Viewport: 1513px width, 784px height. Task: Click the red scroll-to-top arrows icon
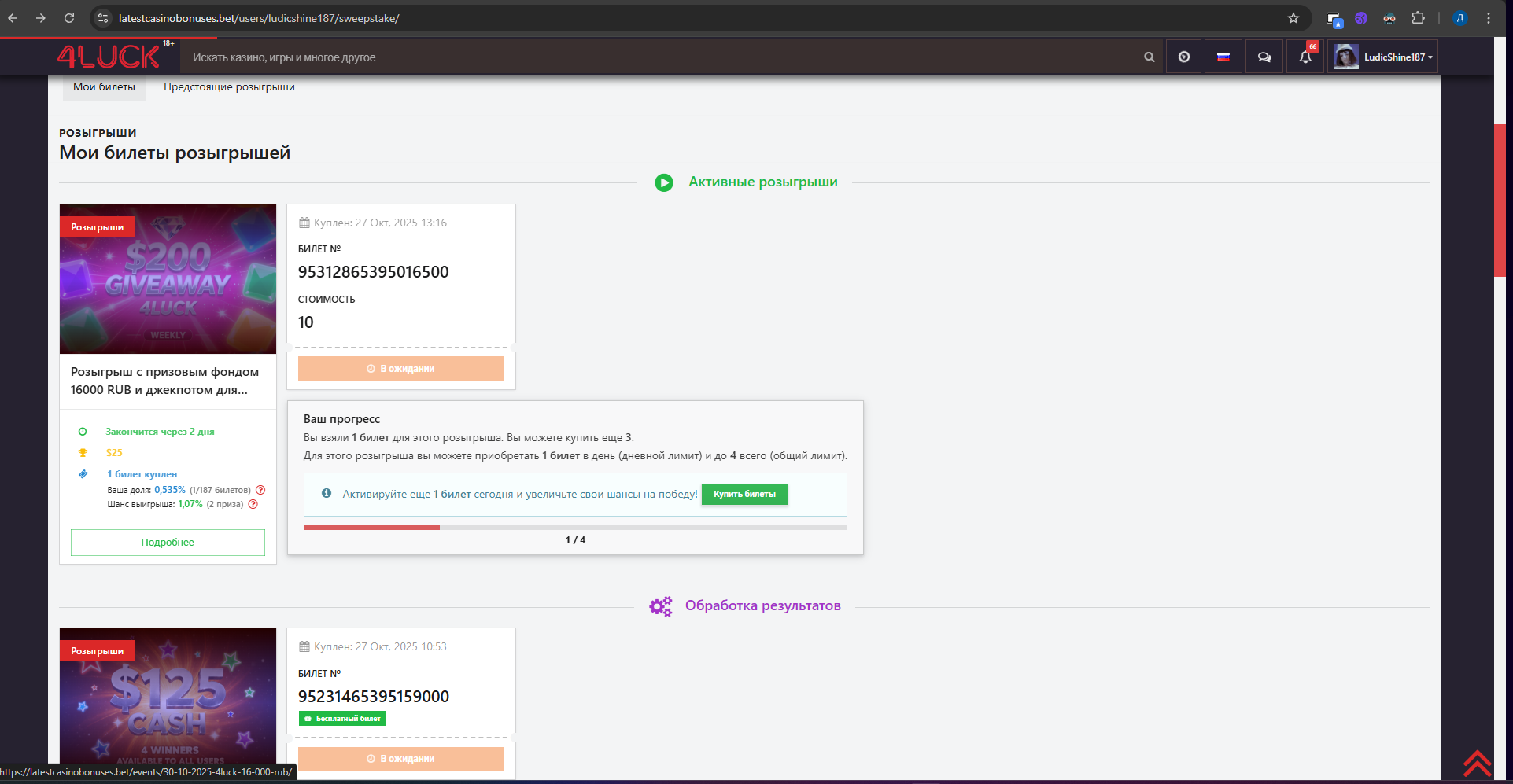(1477, 763)
